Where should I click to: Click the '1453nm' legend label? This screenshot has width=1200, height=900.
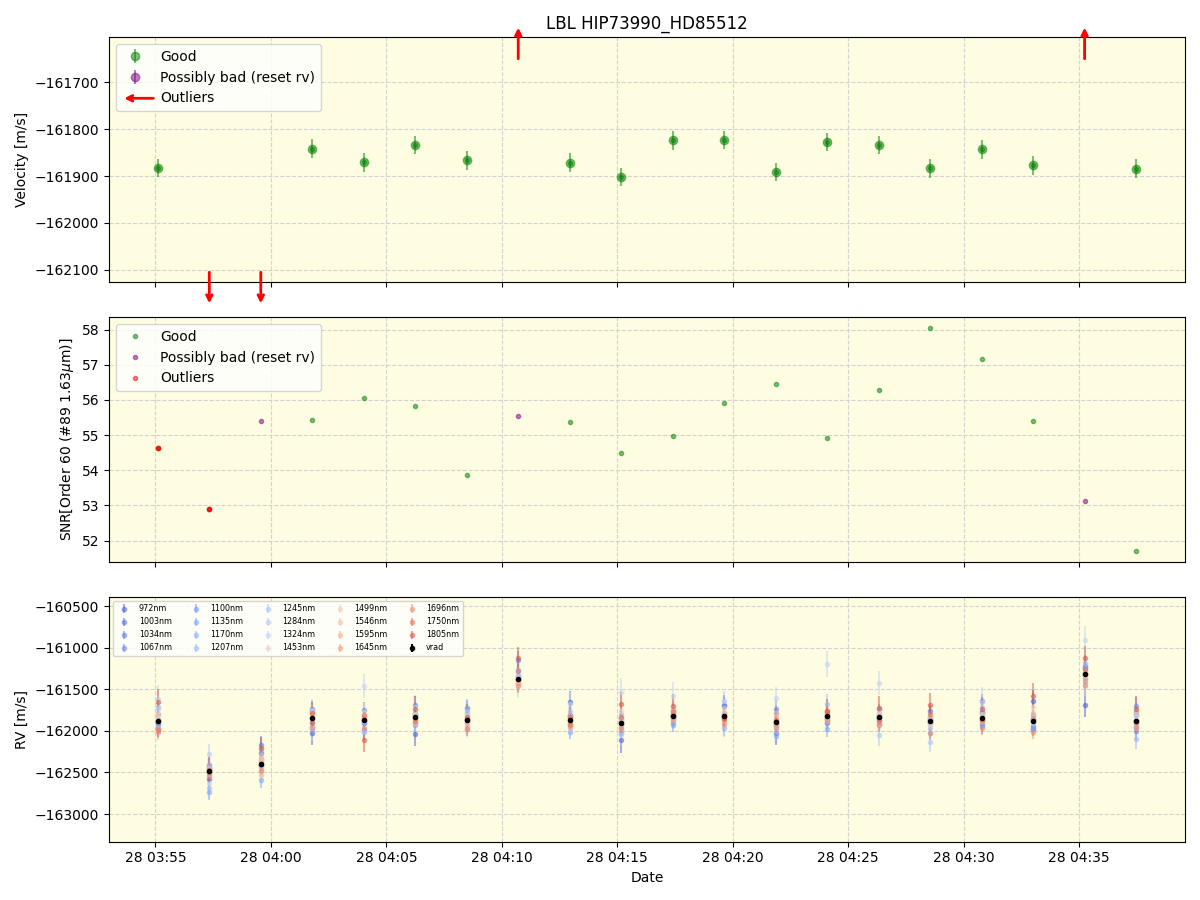(299, 647)
